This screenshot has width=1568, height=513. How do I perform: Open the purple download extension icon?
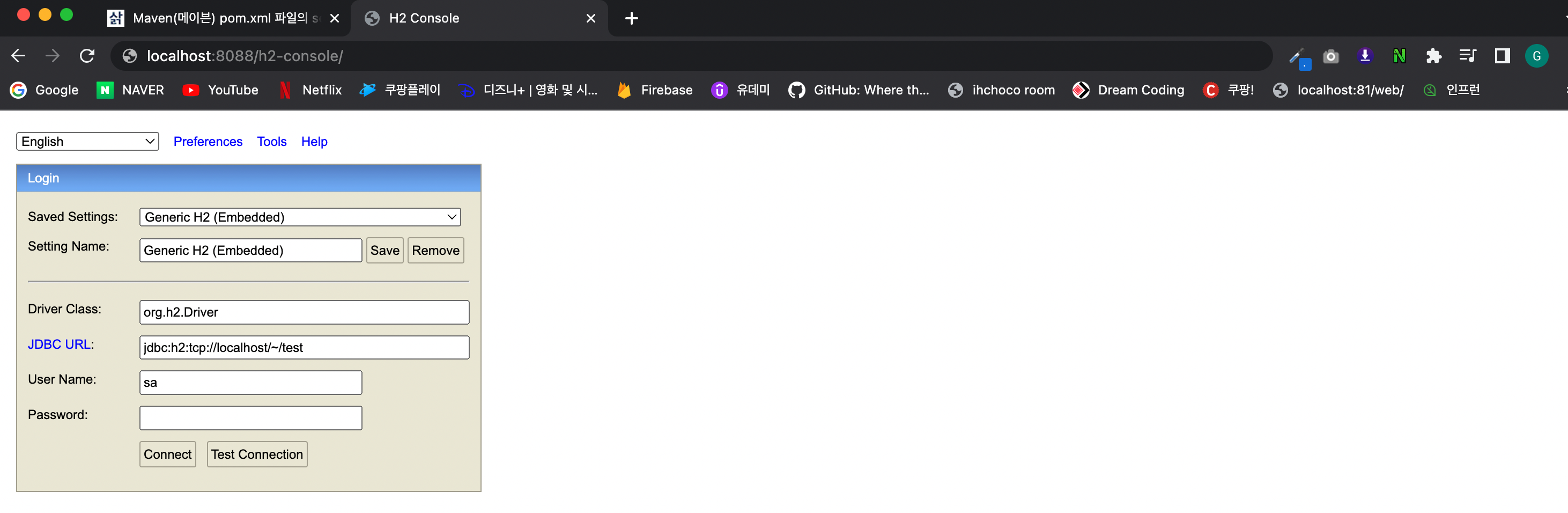point(1365,56)
